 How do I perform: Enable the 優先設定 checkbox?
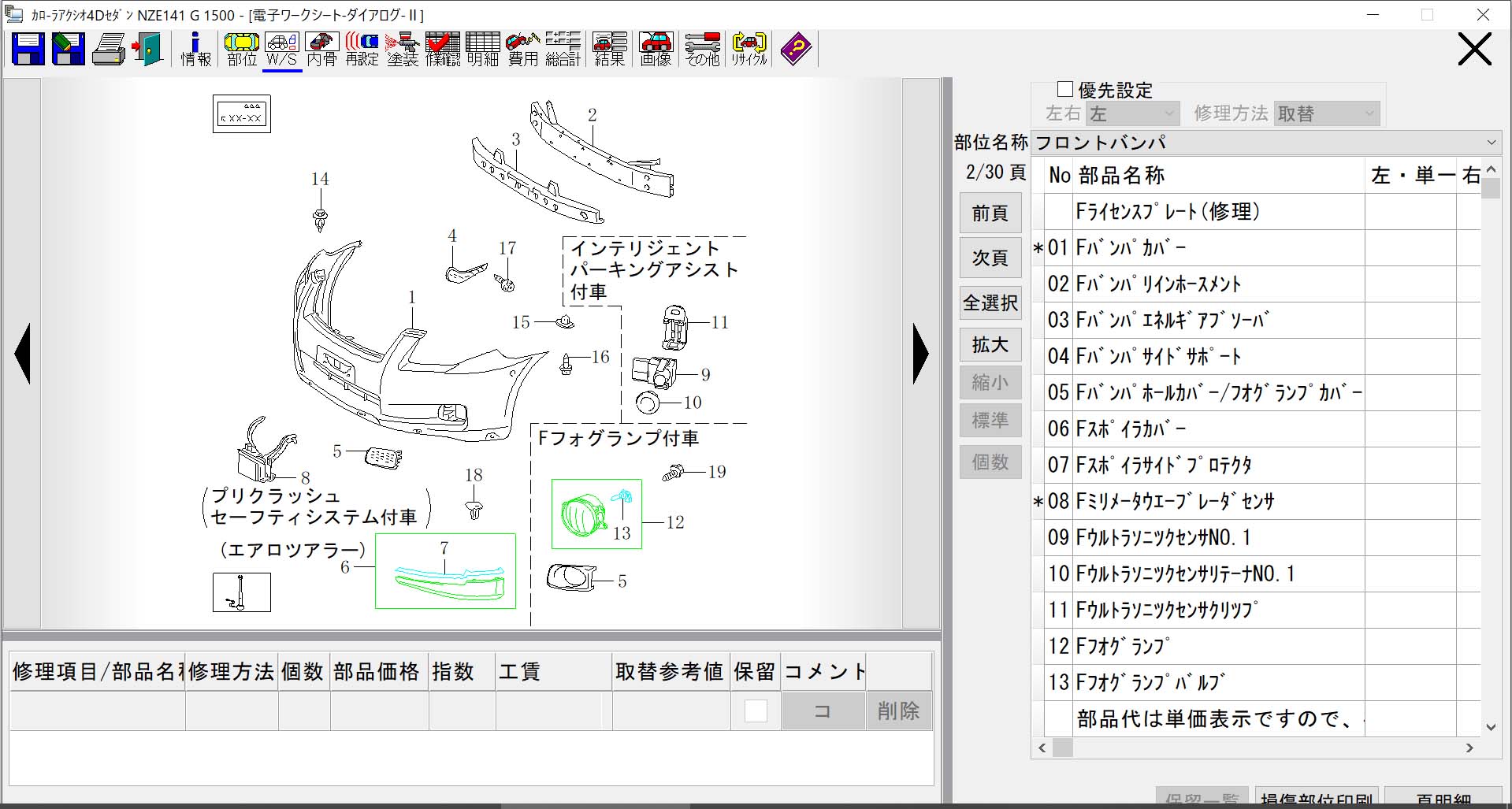coord(1065,90)
